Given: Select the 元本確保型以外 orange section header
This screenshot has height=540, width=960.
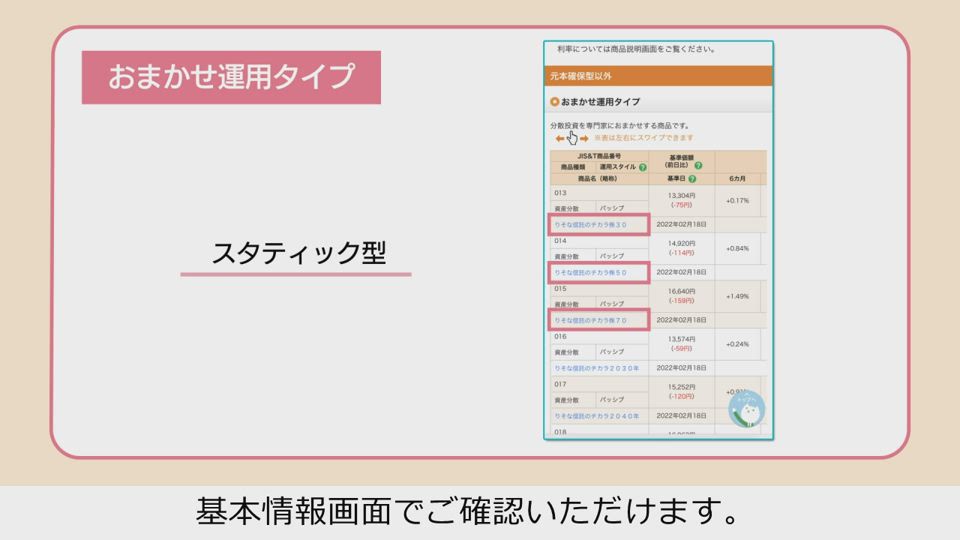Looking at the screenshot, I should [659, 76].
